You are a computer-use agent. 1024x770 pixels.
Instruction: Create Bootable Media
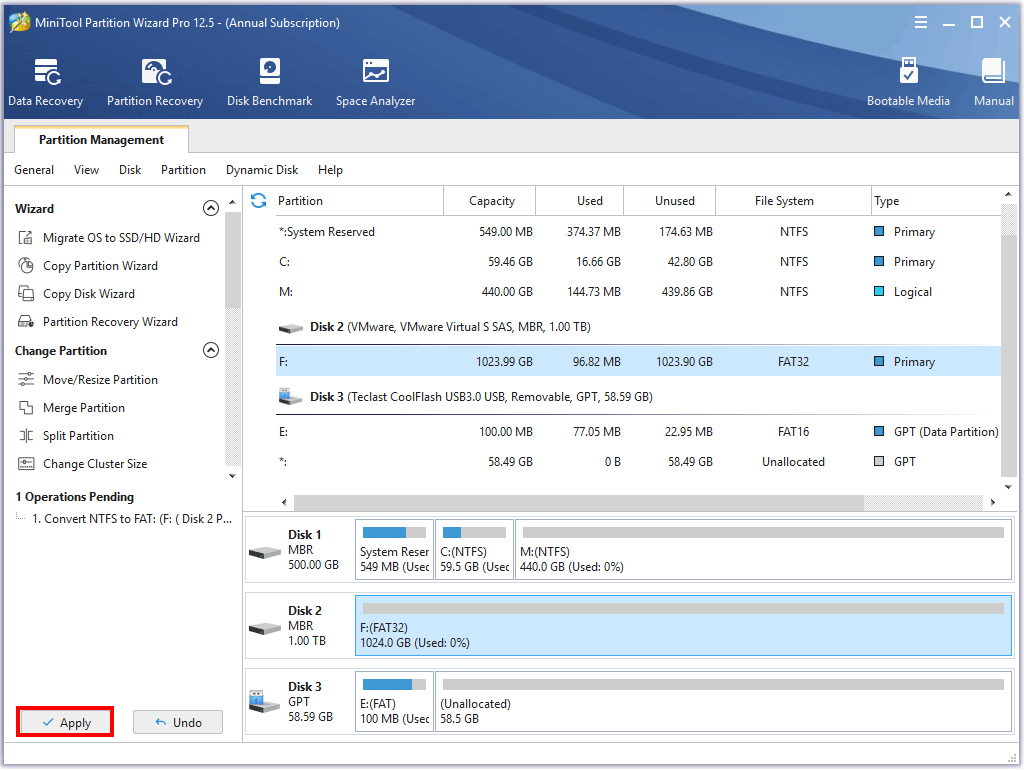[x=908, y=82]
